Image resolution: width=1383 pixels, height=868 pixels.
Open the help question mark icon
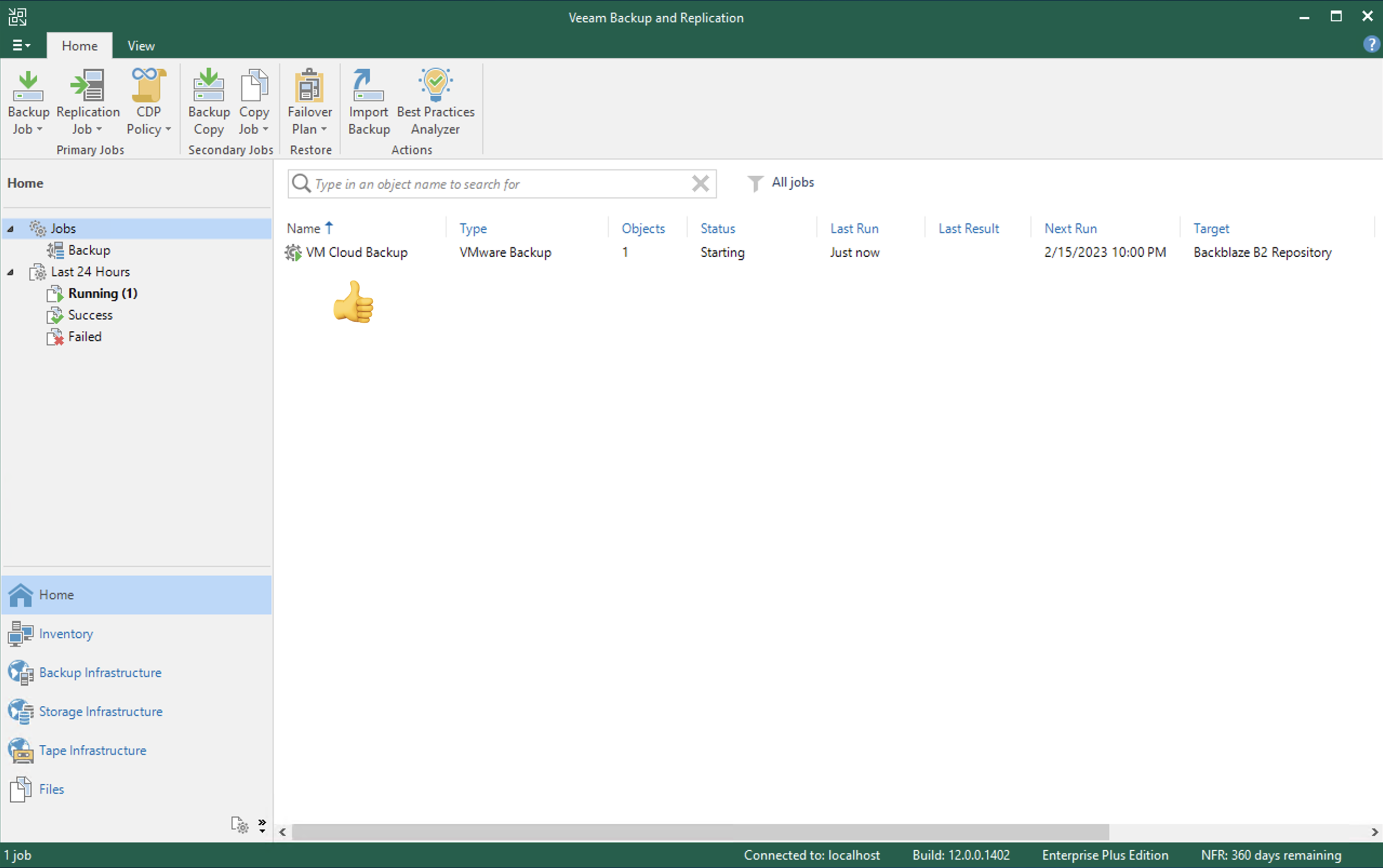tap(1372, 44)
